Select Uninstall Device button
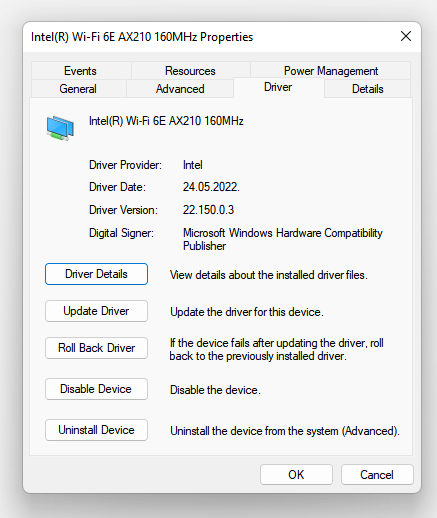The height and width of the screenshot is (518, 437). [96, 430]
